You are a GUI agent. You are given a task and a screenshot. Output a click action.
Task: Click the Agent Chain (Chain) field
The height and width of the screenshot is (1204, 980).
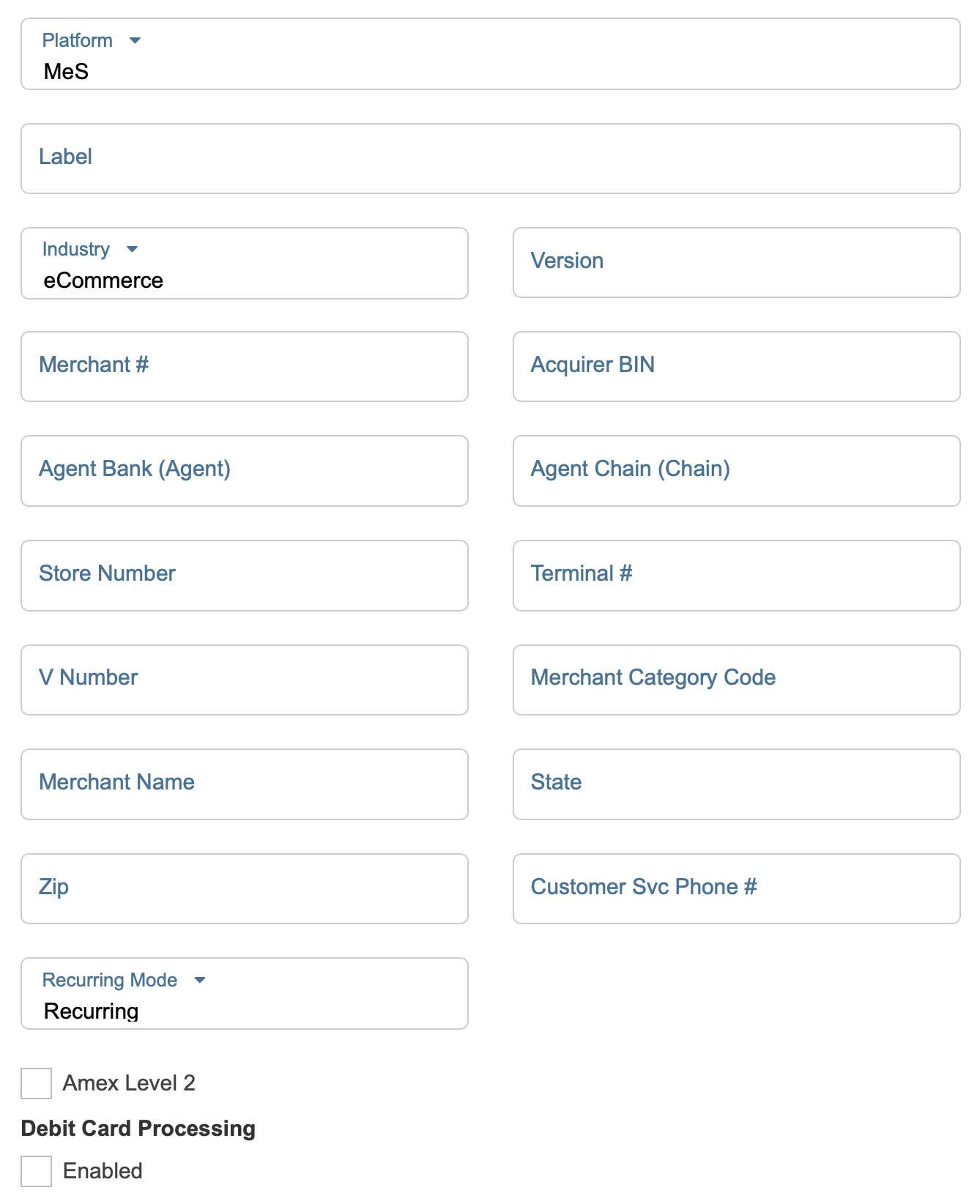click(736, 471)
